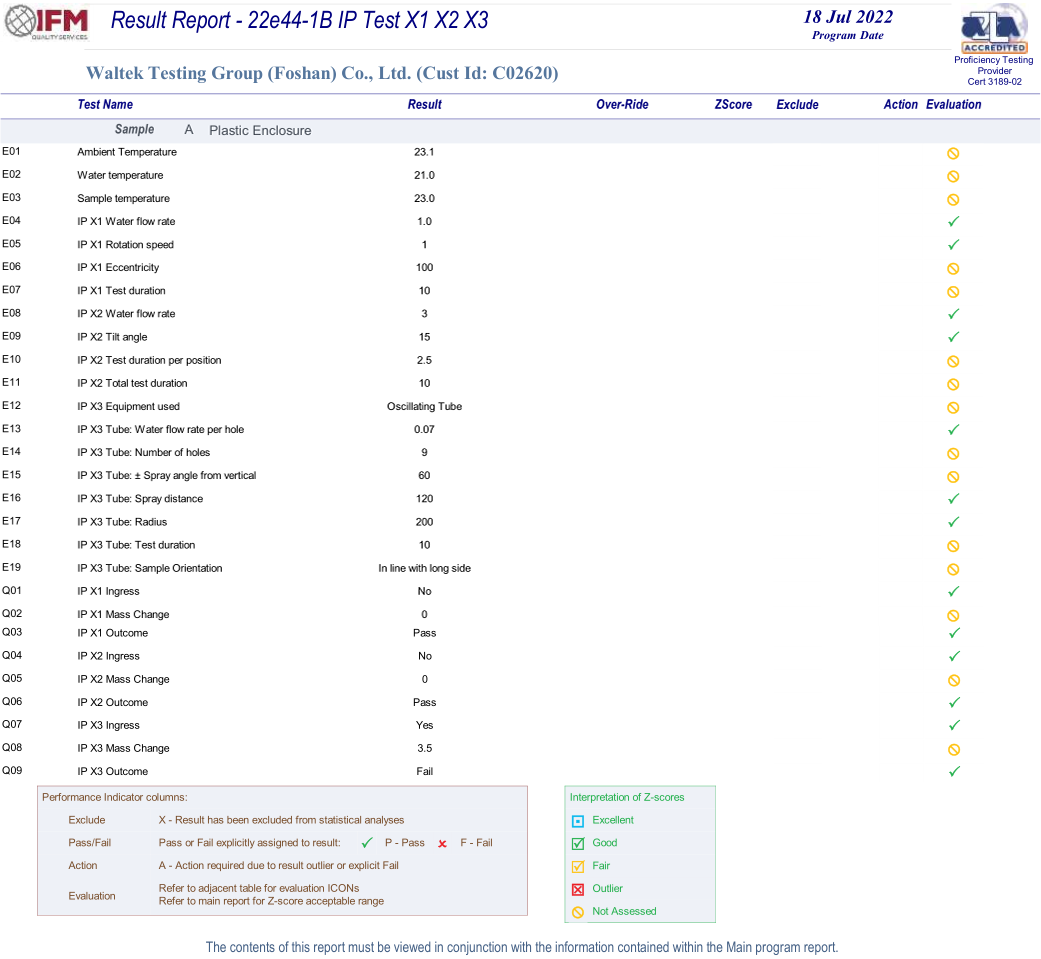Click green checkmark for IP X1 Water flow rate
This screenshot has height=959, width=1041.
(953, 222)
